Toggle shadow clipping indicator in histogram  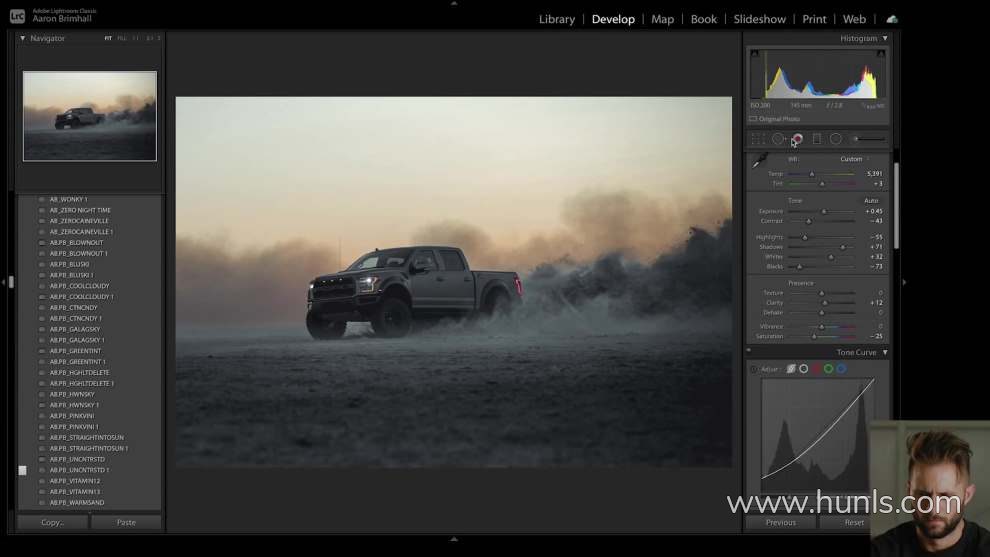click(754, 54)
